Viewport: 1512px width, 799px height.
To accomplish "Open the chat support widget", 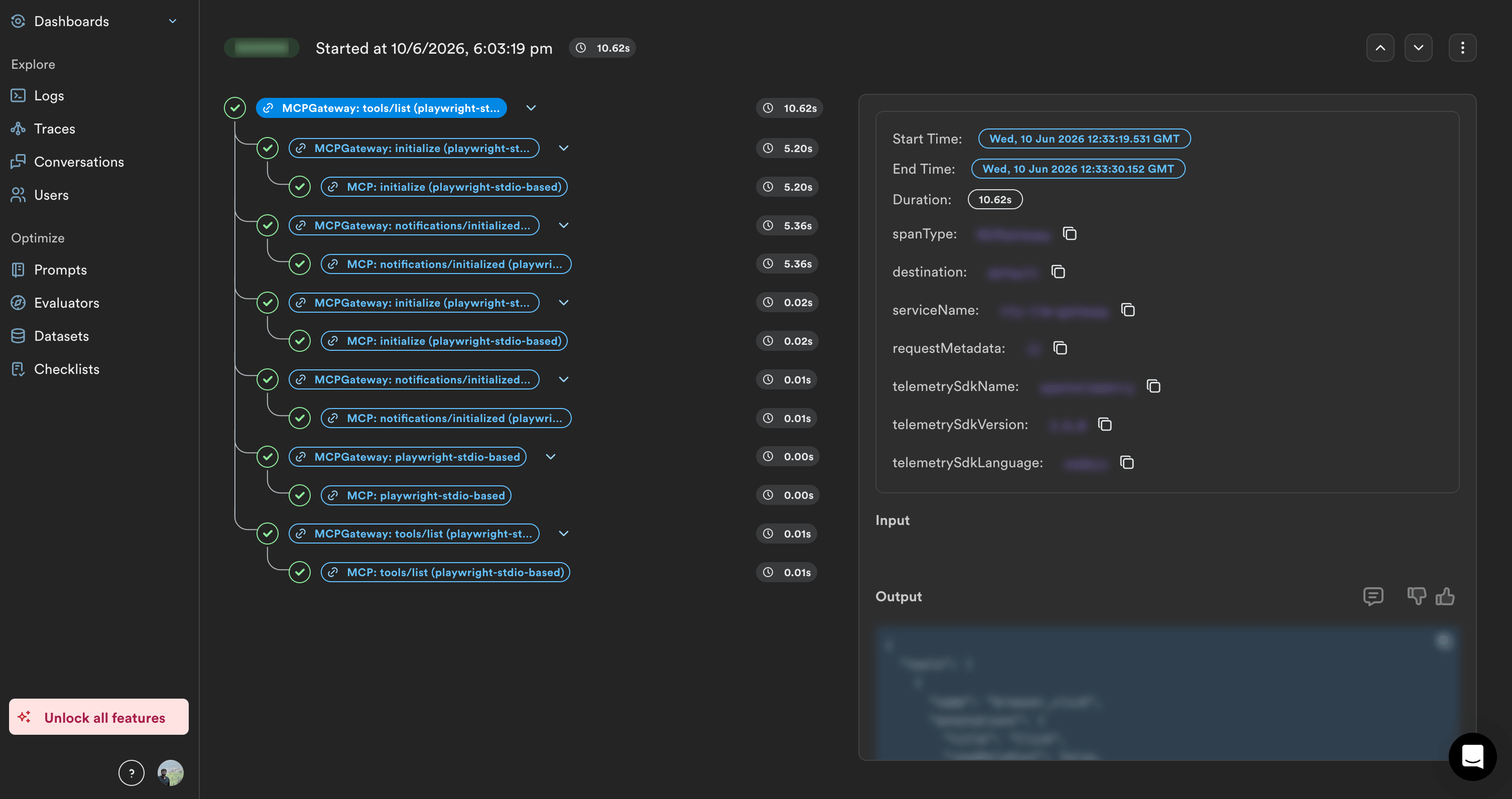I will coord(1473,757).
